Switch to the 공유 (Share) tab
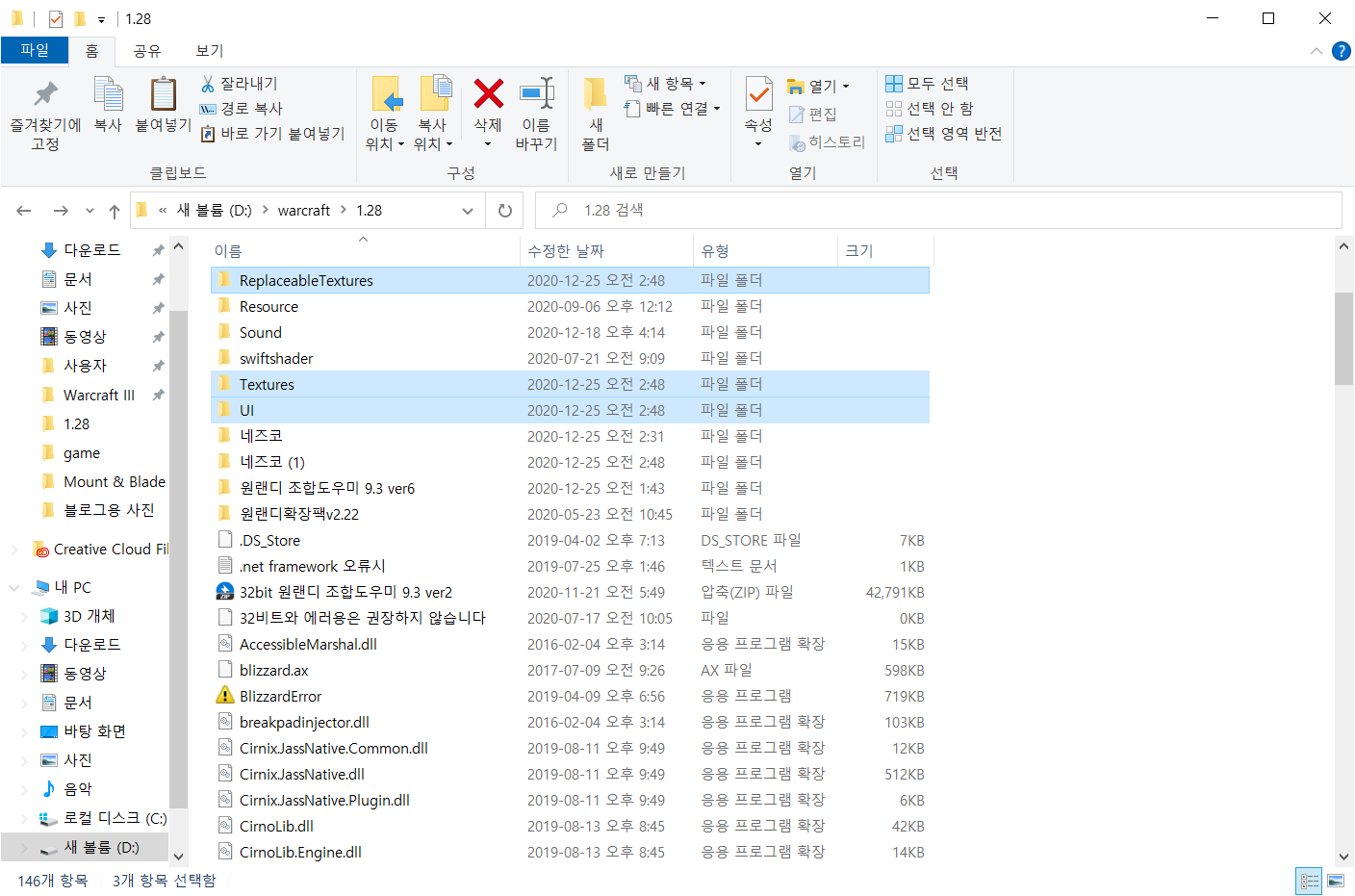The width and height of the screenshot is (1355, 896). point(147,51)
